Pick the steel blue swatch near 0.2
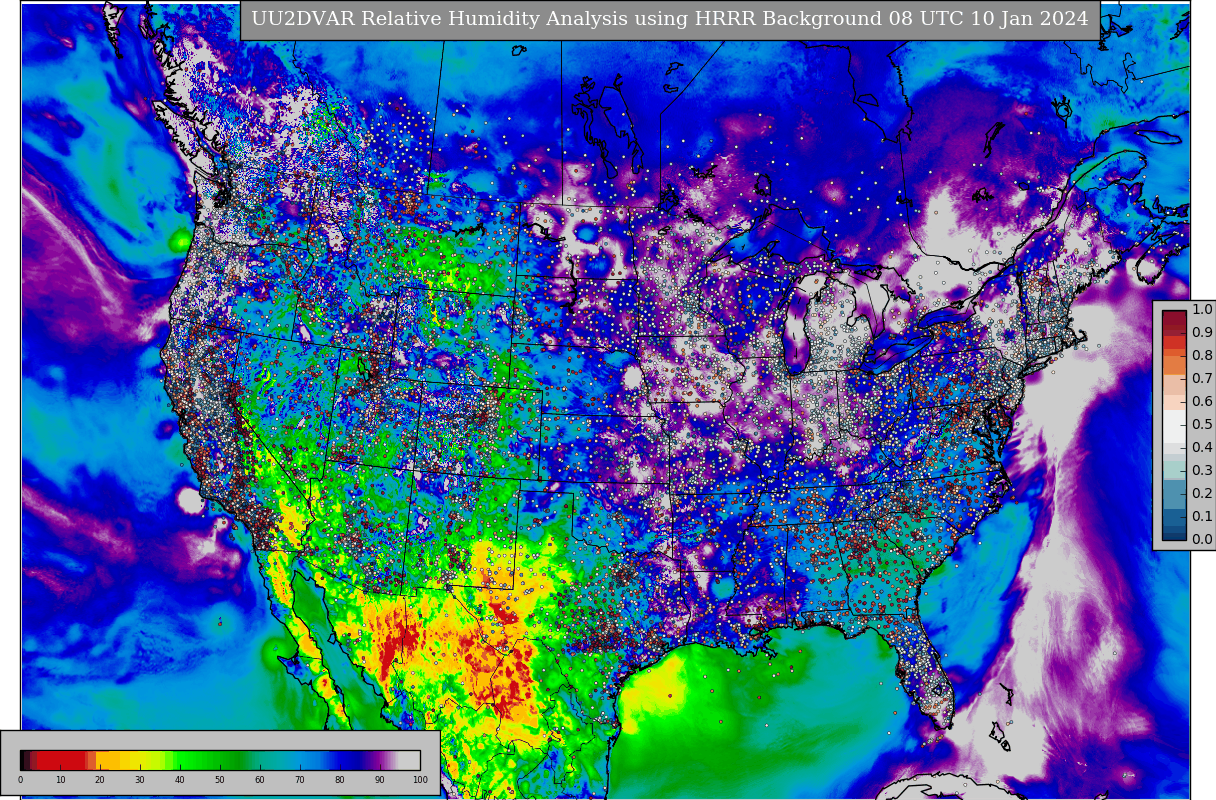Screen dimensions: 1216x800 (x=1174, y=494)
